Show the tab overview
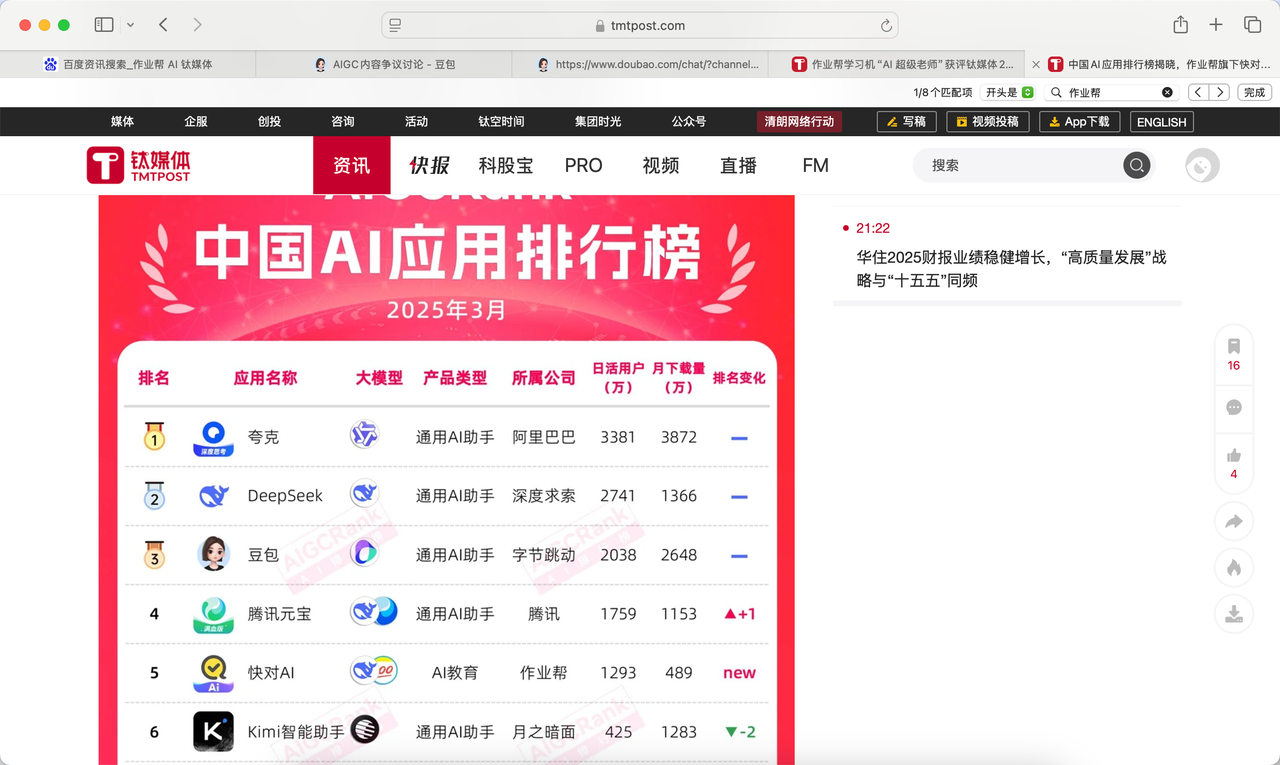This screenshot has width=1280, height=765. coord(1252,25)
